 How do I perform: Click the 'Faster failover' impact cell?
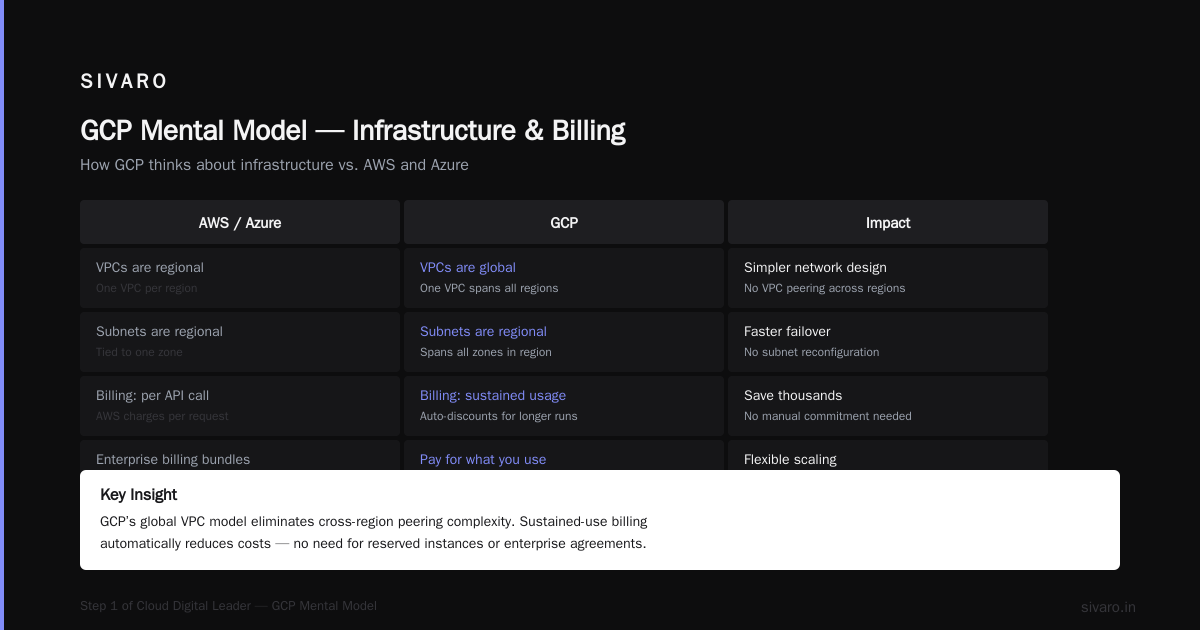pyautogui.click(x=888, y=342)
